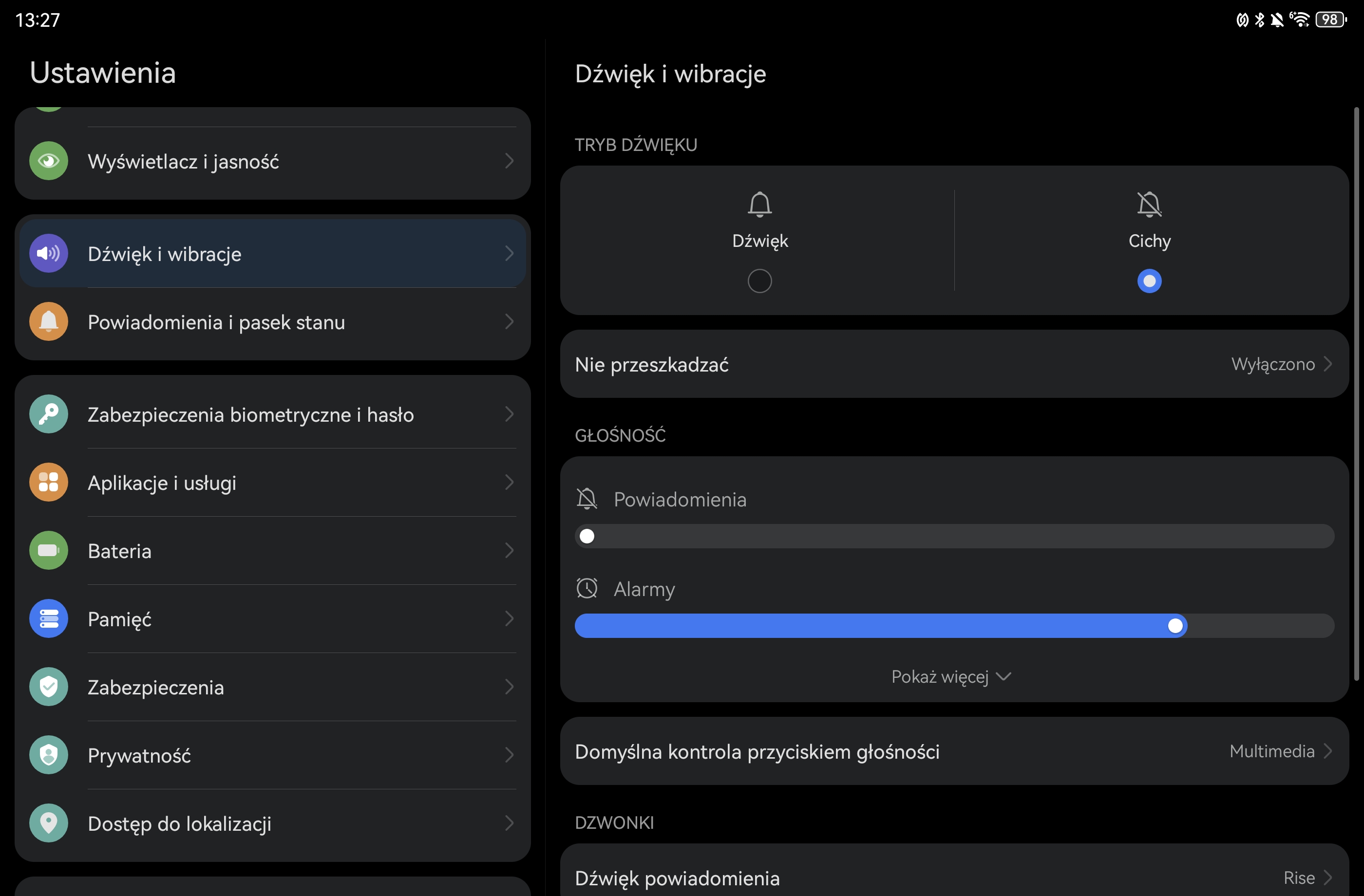Click the Powiadomienia volume slider track
The height and width of the screenshot is (896, 1364).
click(954, 536)
